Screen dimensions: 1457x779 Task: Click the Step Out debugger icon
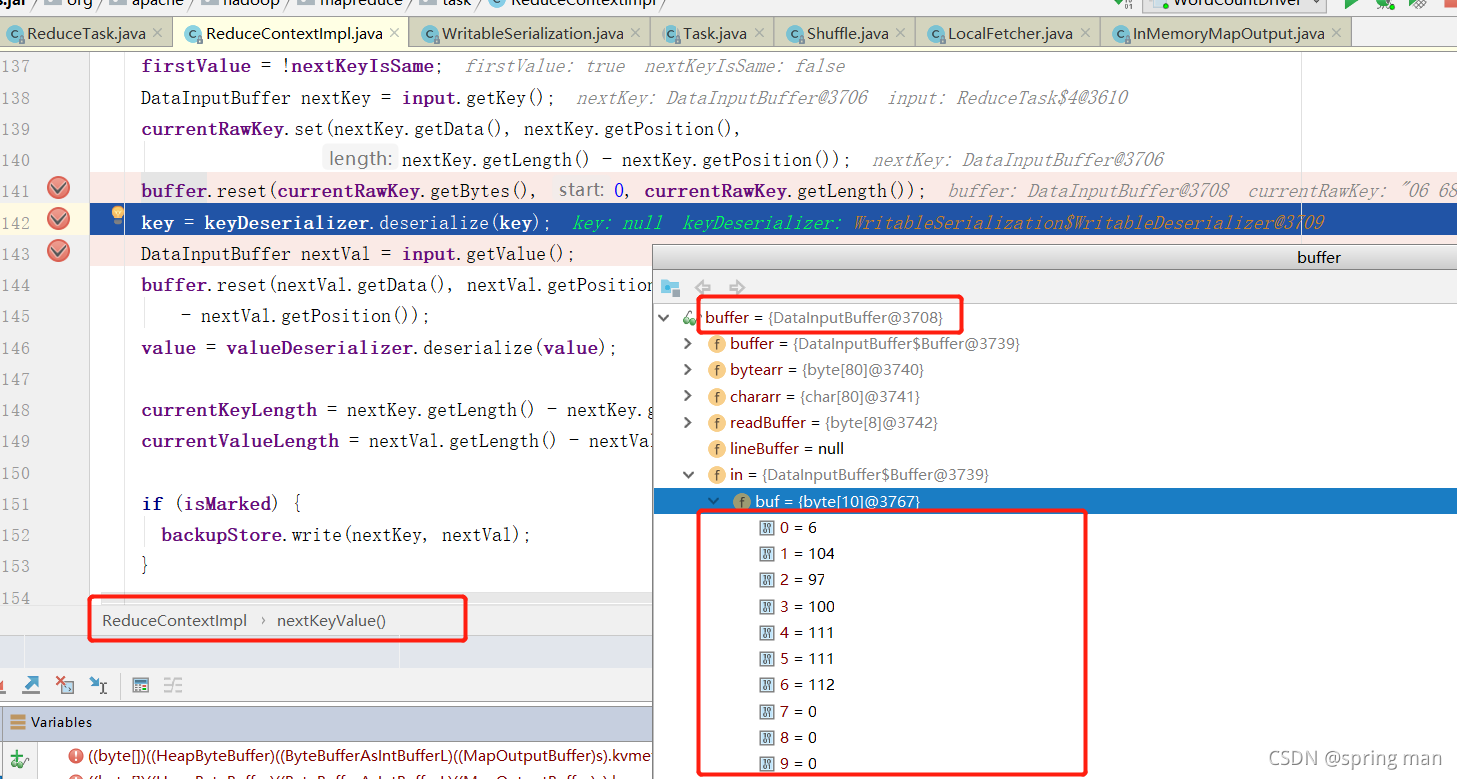click(31, 684)
